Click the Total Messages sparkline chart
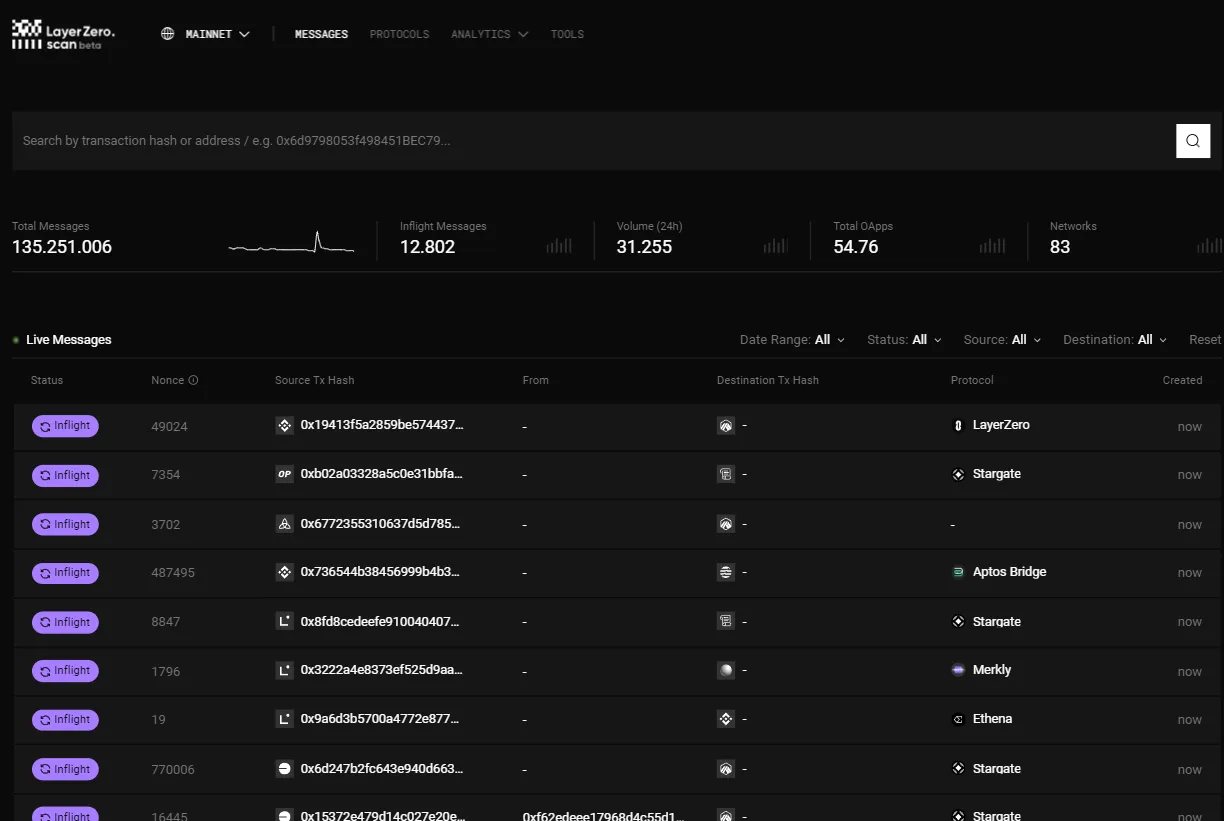Viewport: 1224px width, 821px height. [x=290, y=242]
